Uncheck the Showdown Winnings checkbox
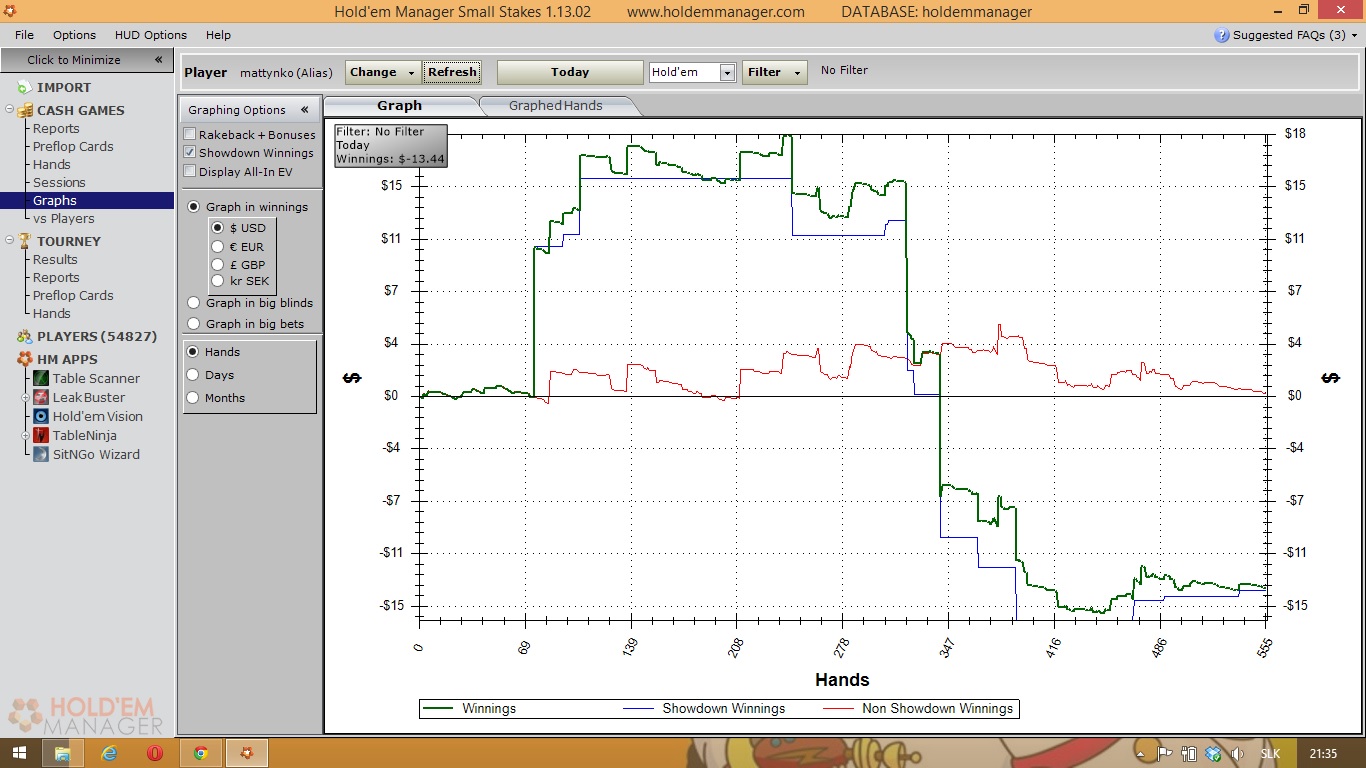 coord(190,153)
